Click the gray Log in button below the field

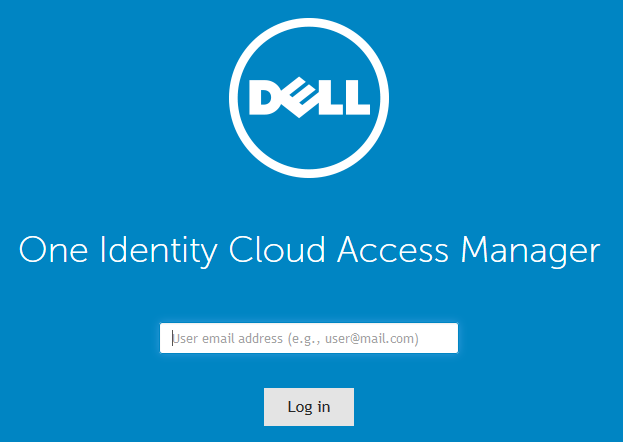(309, 407)
